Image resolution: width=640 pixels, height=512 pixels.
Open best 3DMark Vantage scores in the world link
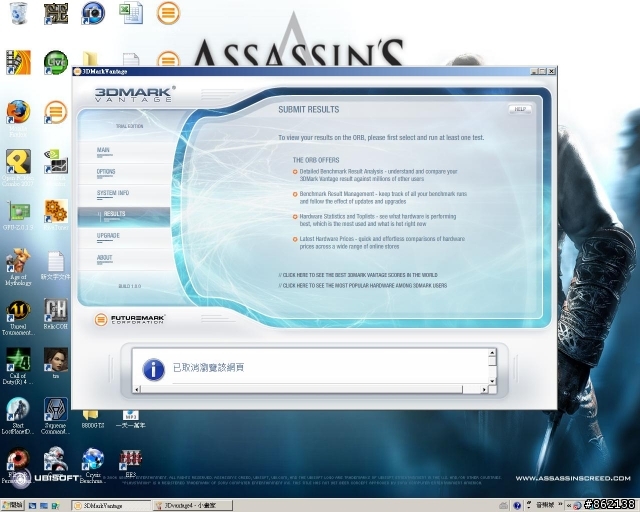[x=358, y=275]
